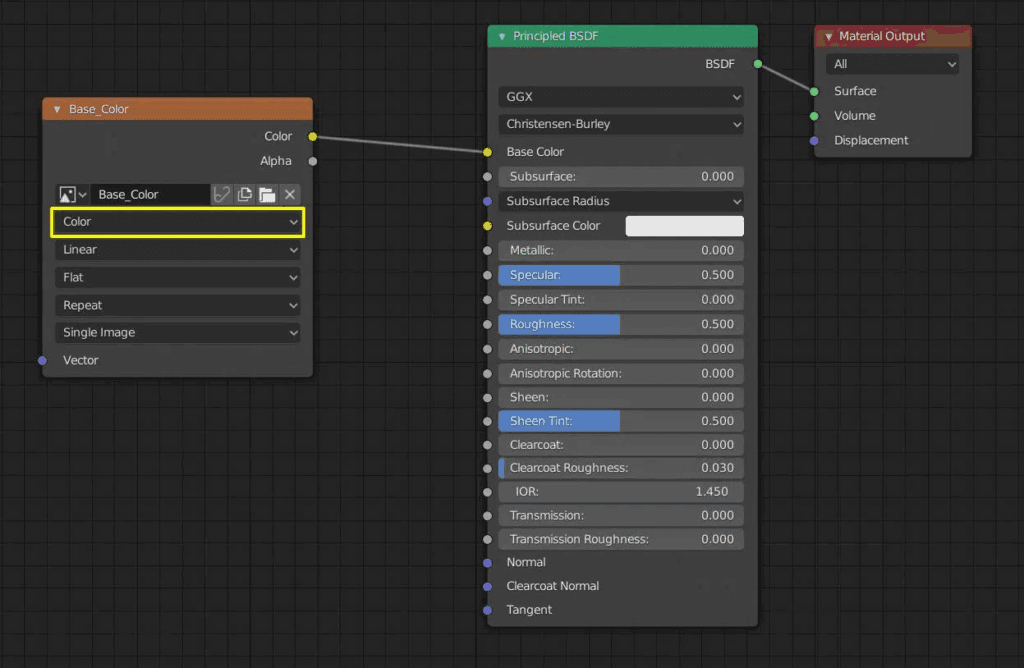Open image file with the folder icon
Screen dimensions: 1024x668
(x=267, y=195)
